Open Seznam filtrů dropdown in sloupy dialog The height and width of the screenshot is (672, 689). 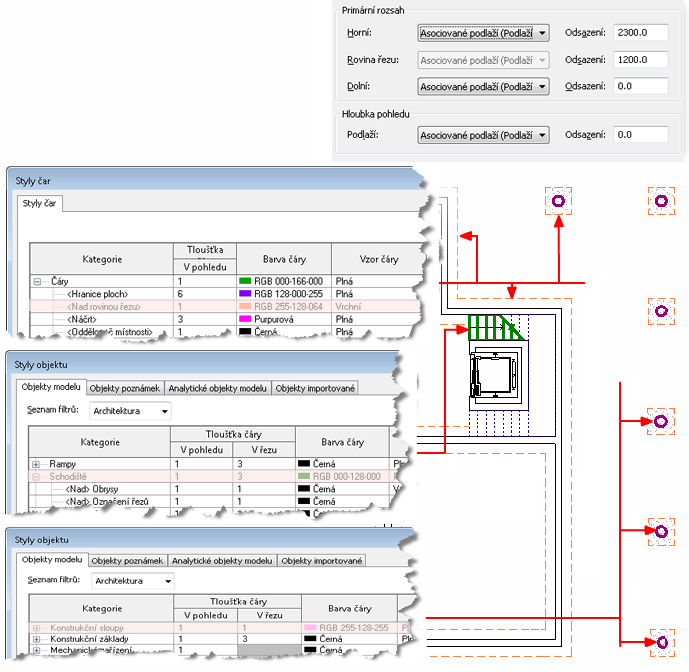[133, 581]
